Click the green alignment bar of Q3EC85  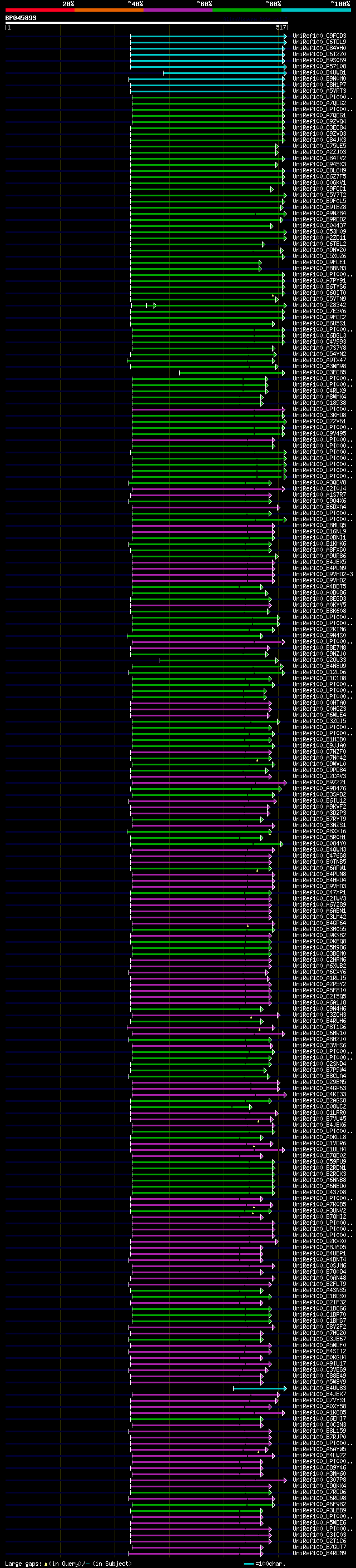coord(232,373)
